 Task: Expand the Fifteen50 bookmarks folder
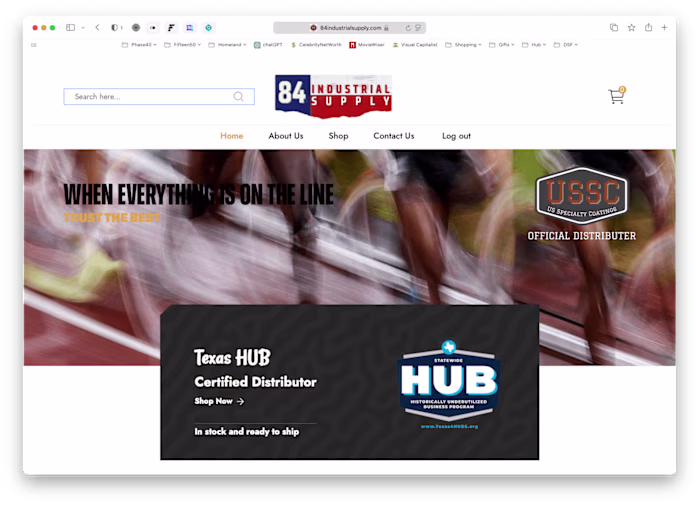click(183, 45)
